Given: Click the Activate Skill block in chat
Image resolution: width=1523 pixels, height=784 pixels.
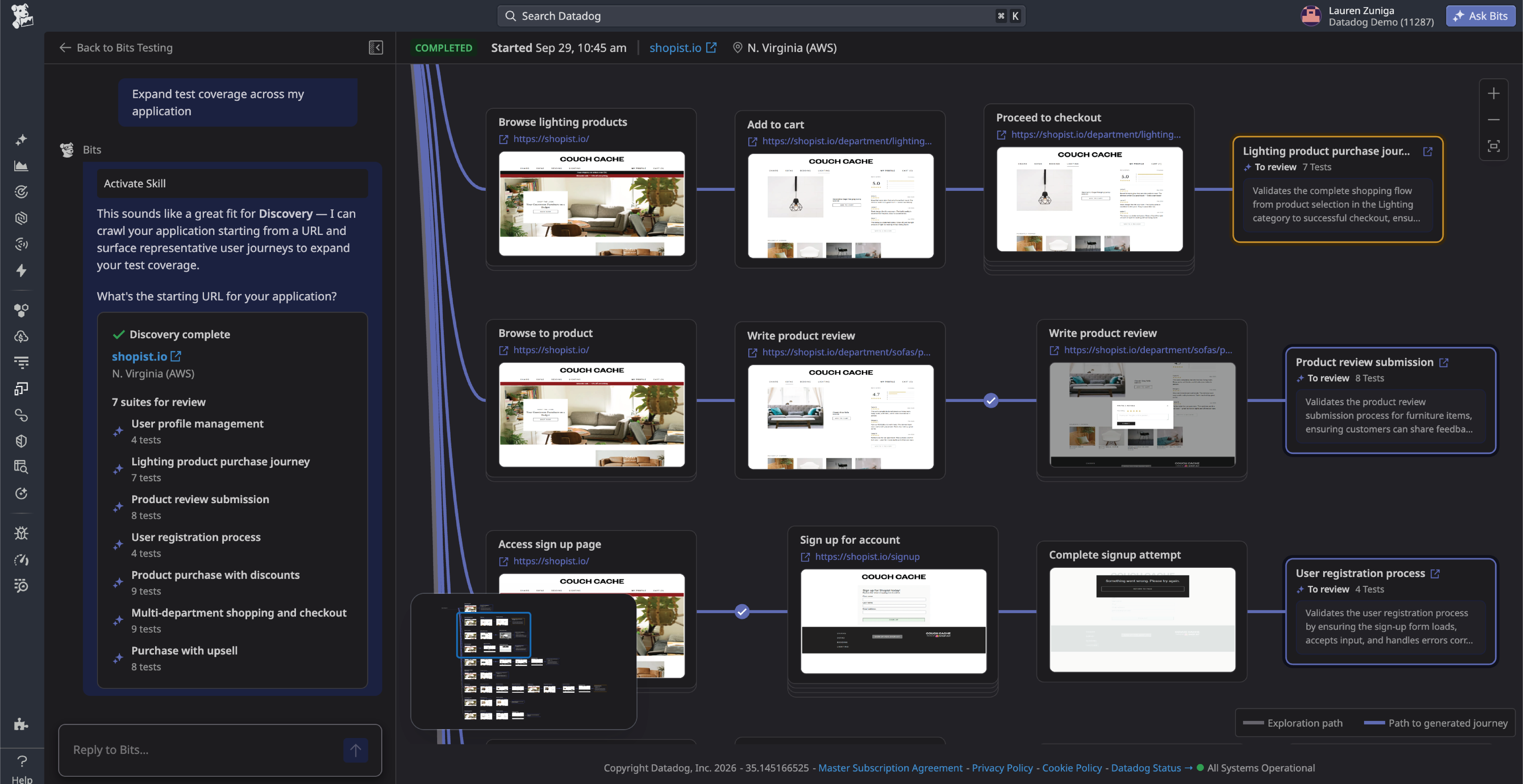Looking at the screenshot, I should (x=232, y=183).
